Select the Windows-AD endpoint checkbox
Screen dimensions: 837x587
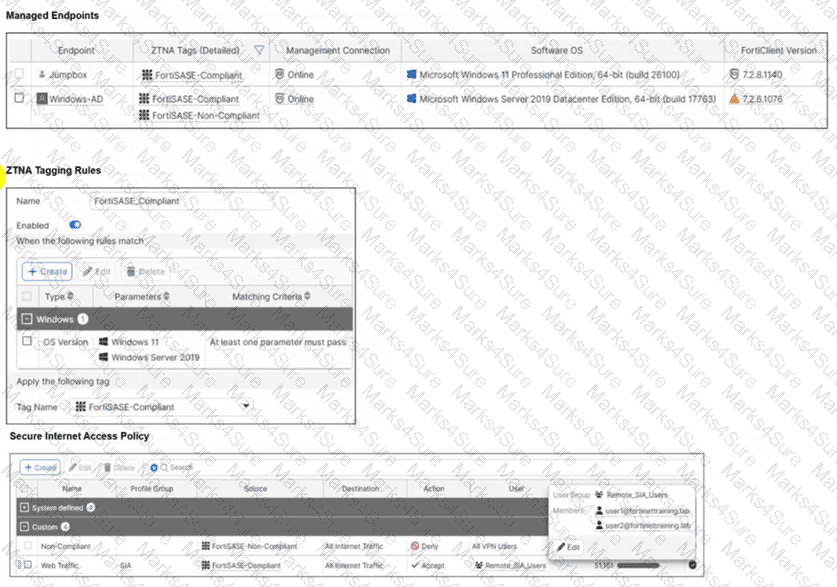[x=19, y=99]
